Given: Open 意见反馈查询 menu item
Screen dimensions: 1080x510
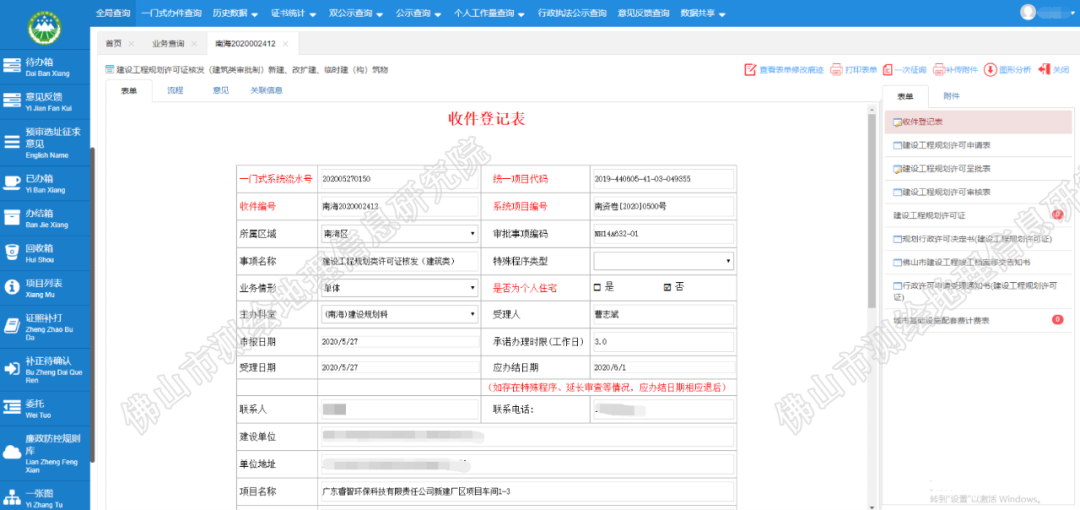Looking at the screenshot, I should pos(643,13).
